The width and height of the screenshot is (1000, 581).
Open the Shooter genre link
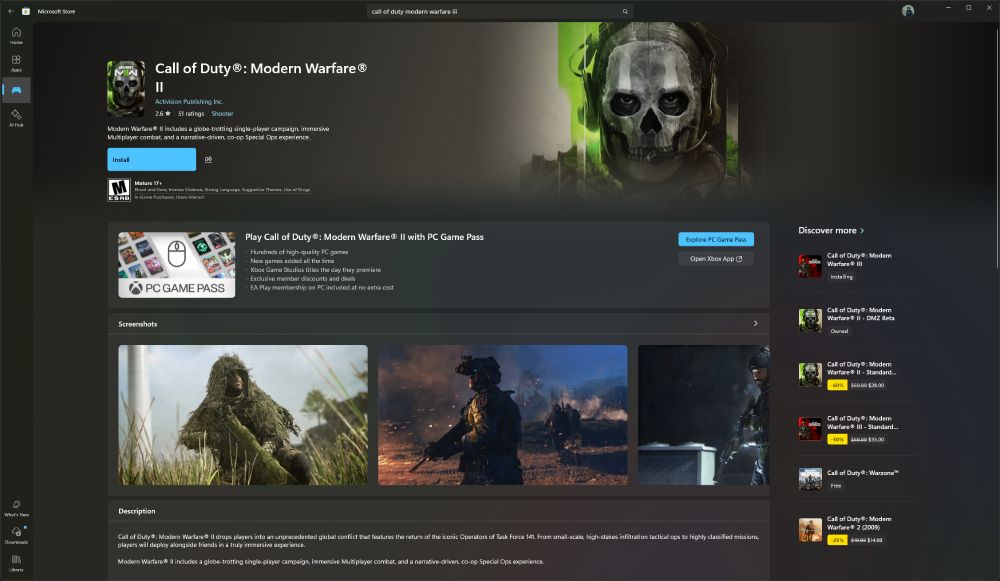pyautogui.click(x=222, y=114)
